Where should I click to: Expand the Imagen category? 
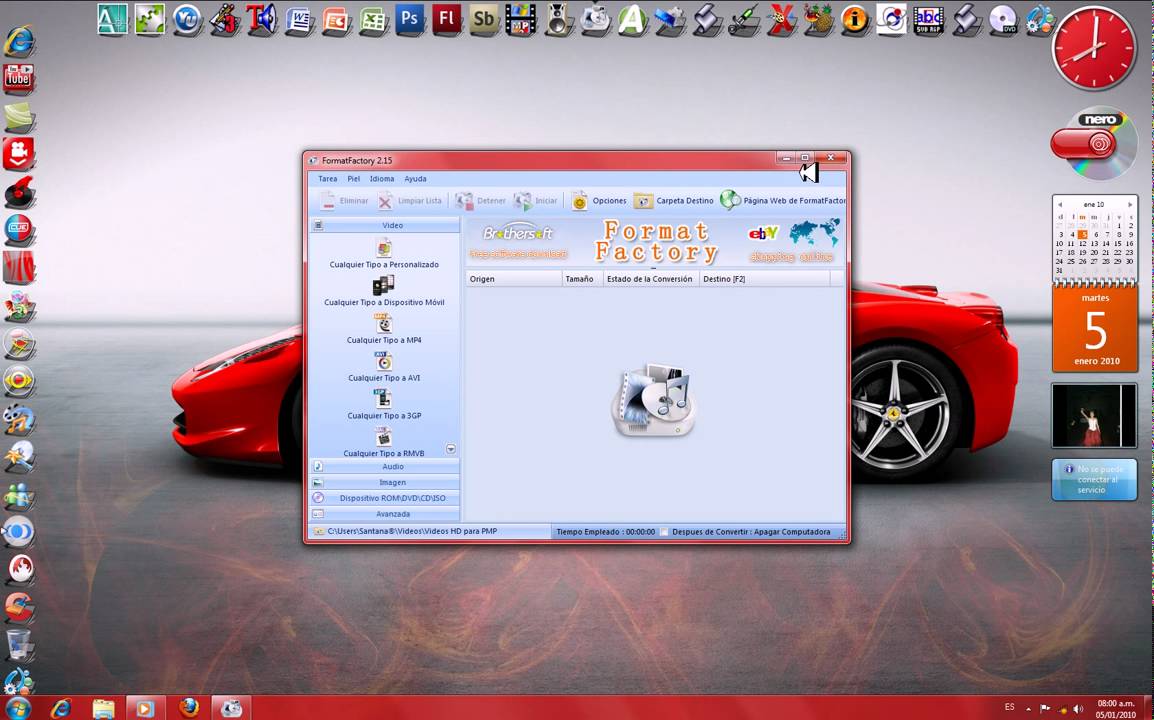coord(383,482)
